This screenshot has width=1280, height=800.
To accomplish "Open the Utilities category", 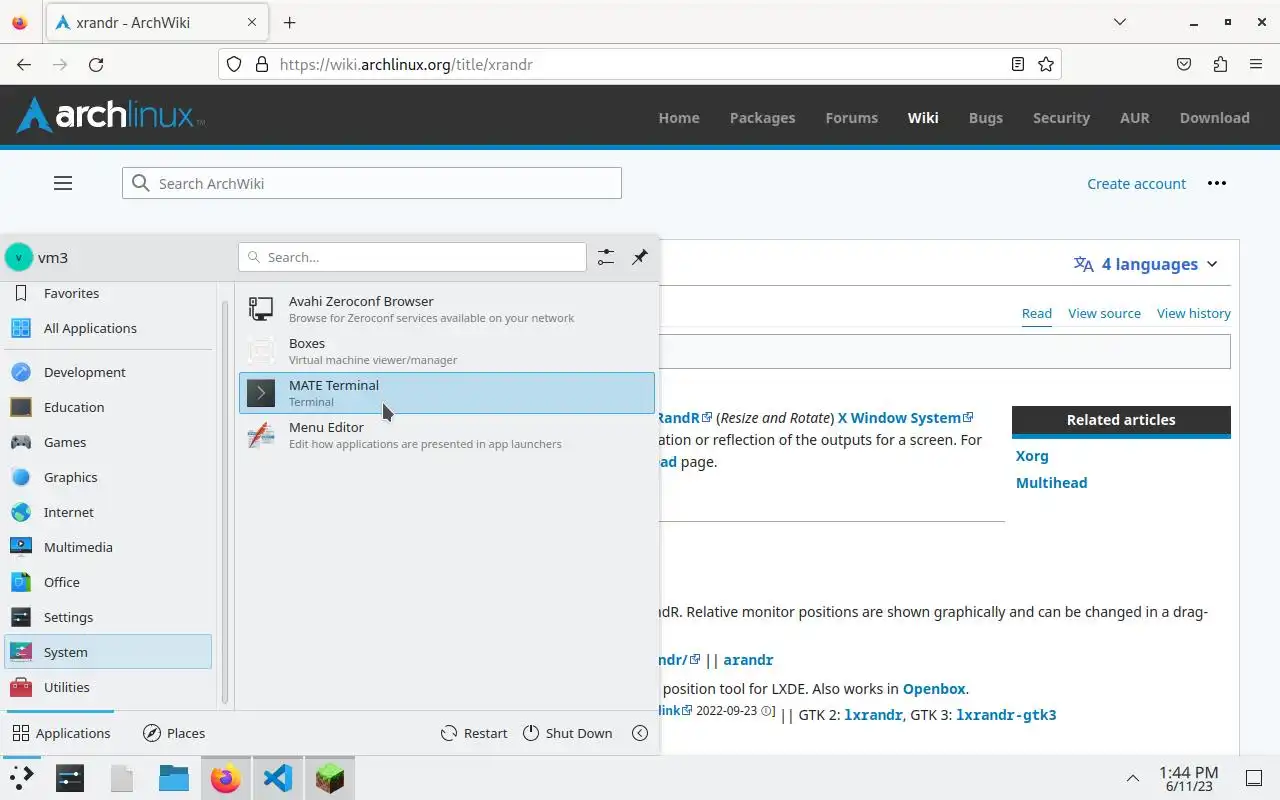I will (108, 687).
